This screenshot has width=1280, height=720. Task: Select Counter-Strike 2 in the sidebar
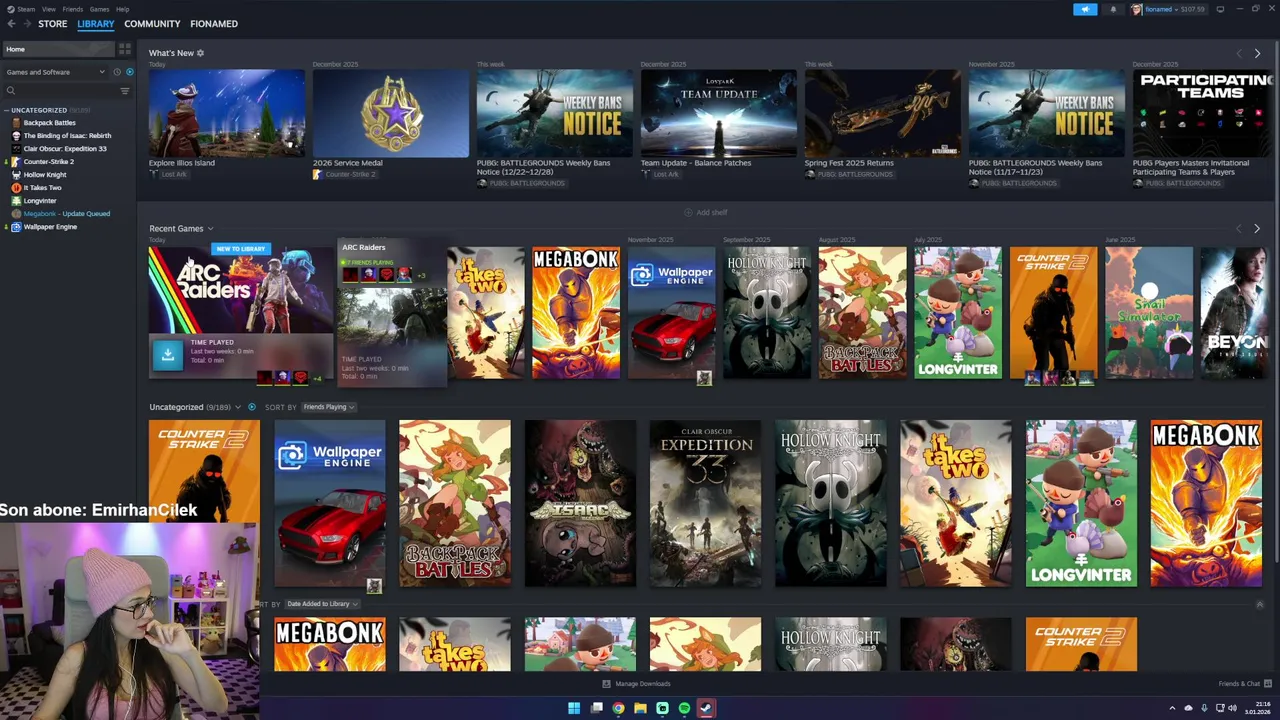coord(49,162)
